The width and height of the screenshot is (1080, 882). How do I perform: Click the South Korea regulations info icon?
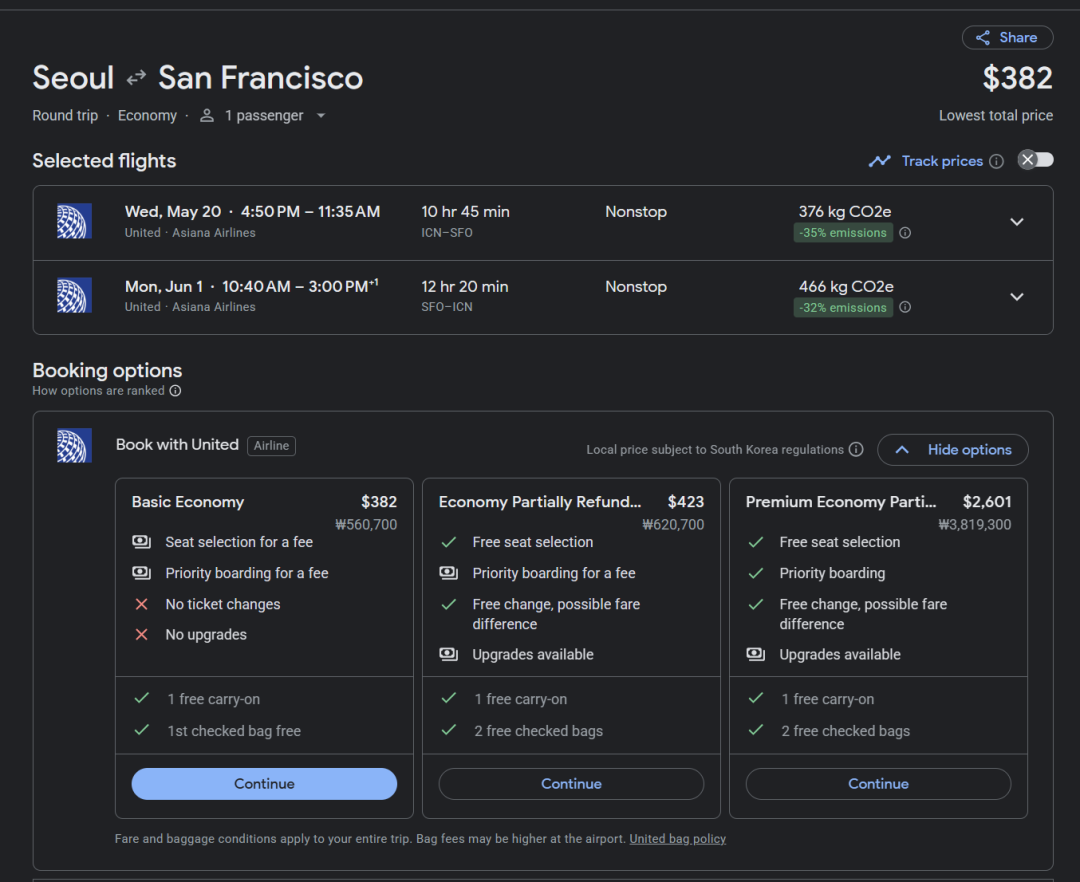point(856,450)
